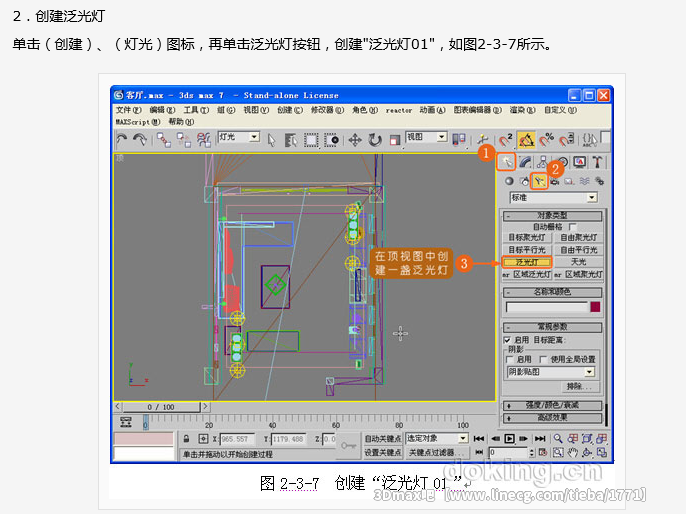Image resolution: width=686 pixels, height=514 pixels.
Task: Open the 编辑 menu
Action: pos(162,110)
